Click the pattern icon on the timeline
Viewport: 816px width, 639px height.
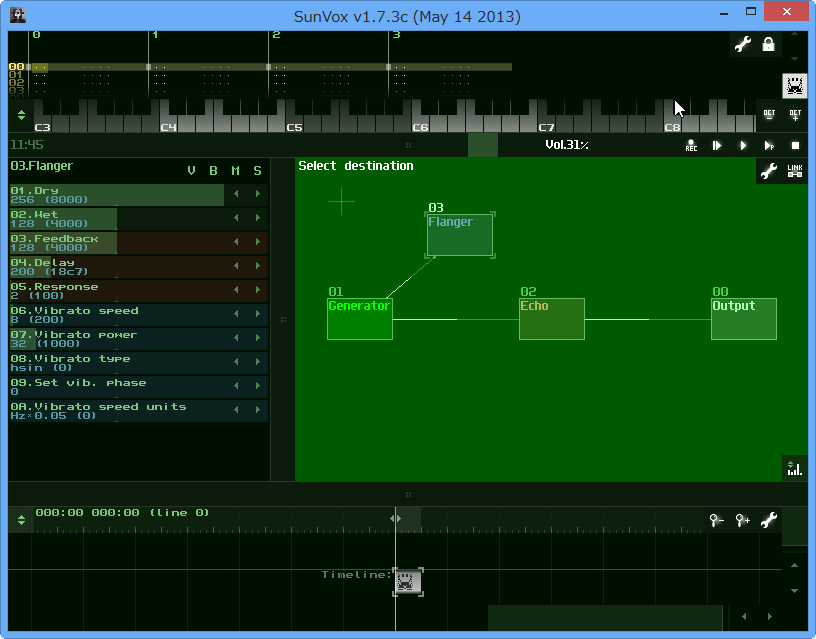point(407,582)
